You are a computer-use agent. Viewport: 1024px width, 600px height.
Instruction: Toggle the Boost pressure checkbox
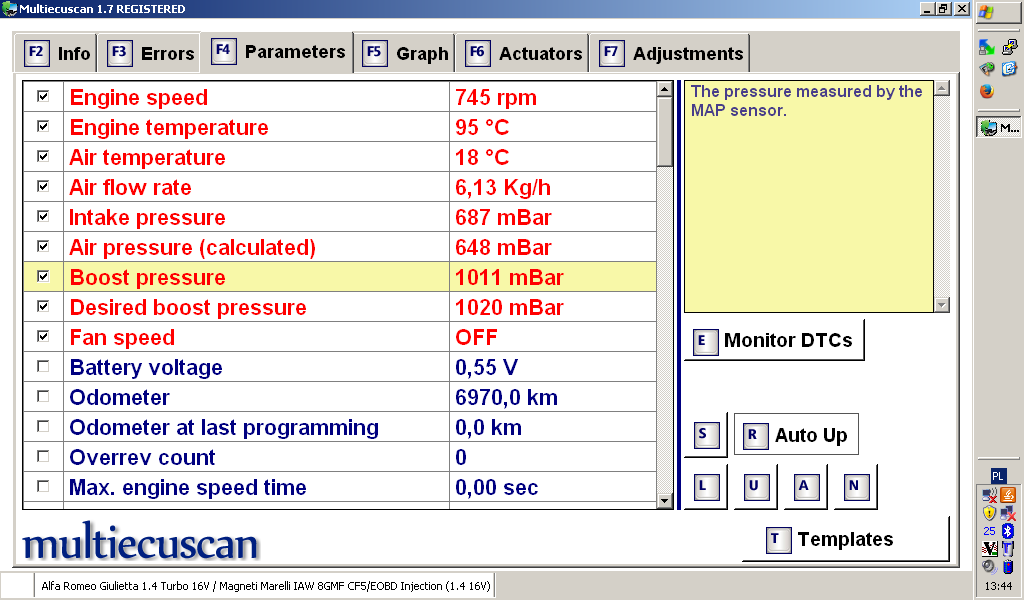(43, 277)
